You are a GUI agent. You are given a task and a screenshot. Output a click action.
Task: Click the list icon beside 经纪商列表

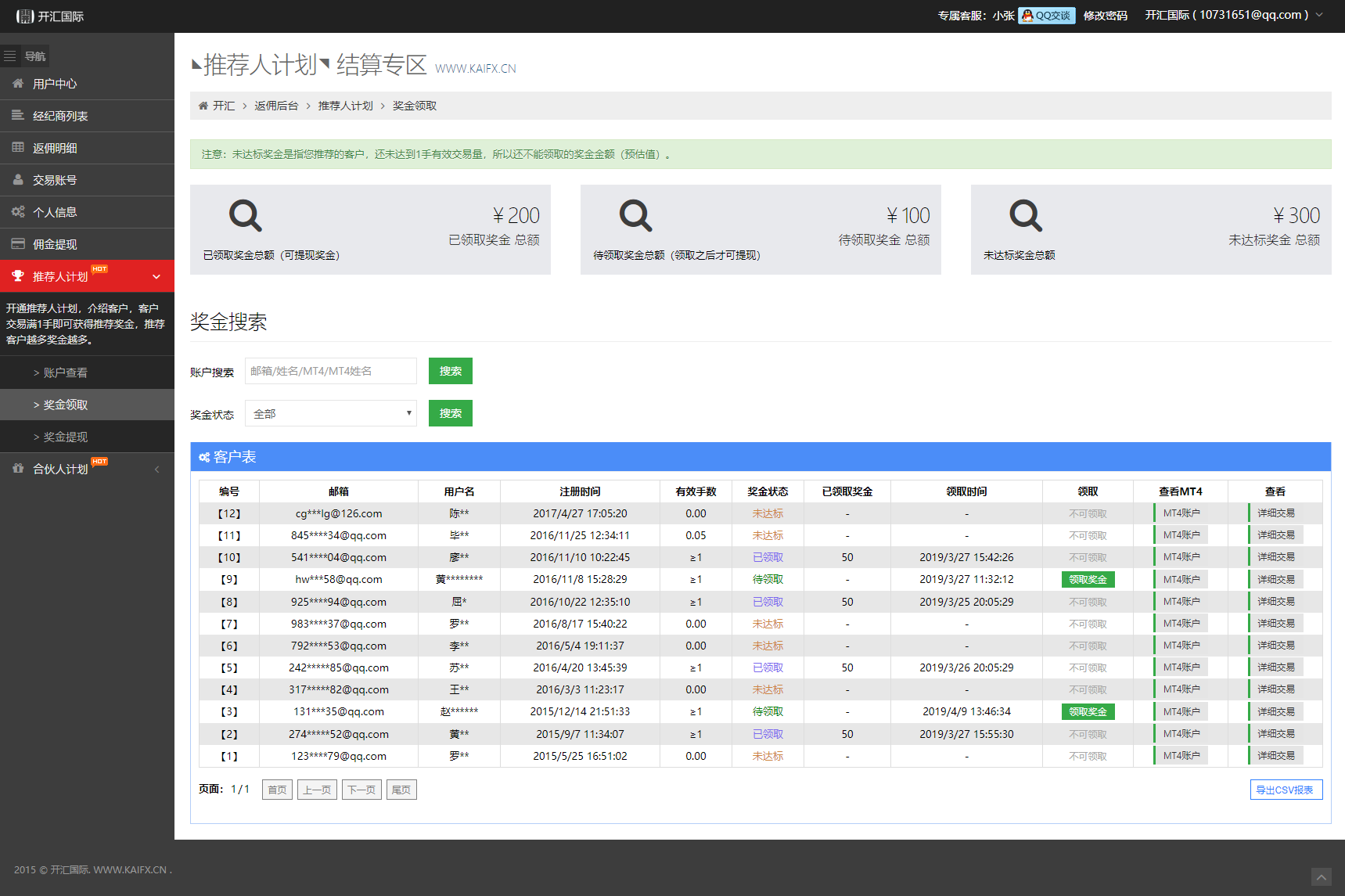[18, 115]
